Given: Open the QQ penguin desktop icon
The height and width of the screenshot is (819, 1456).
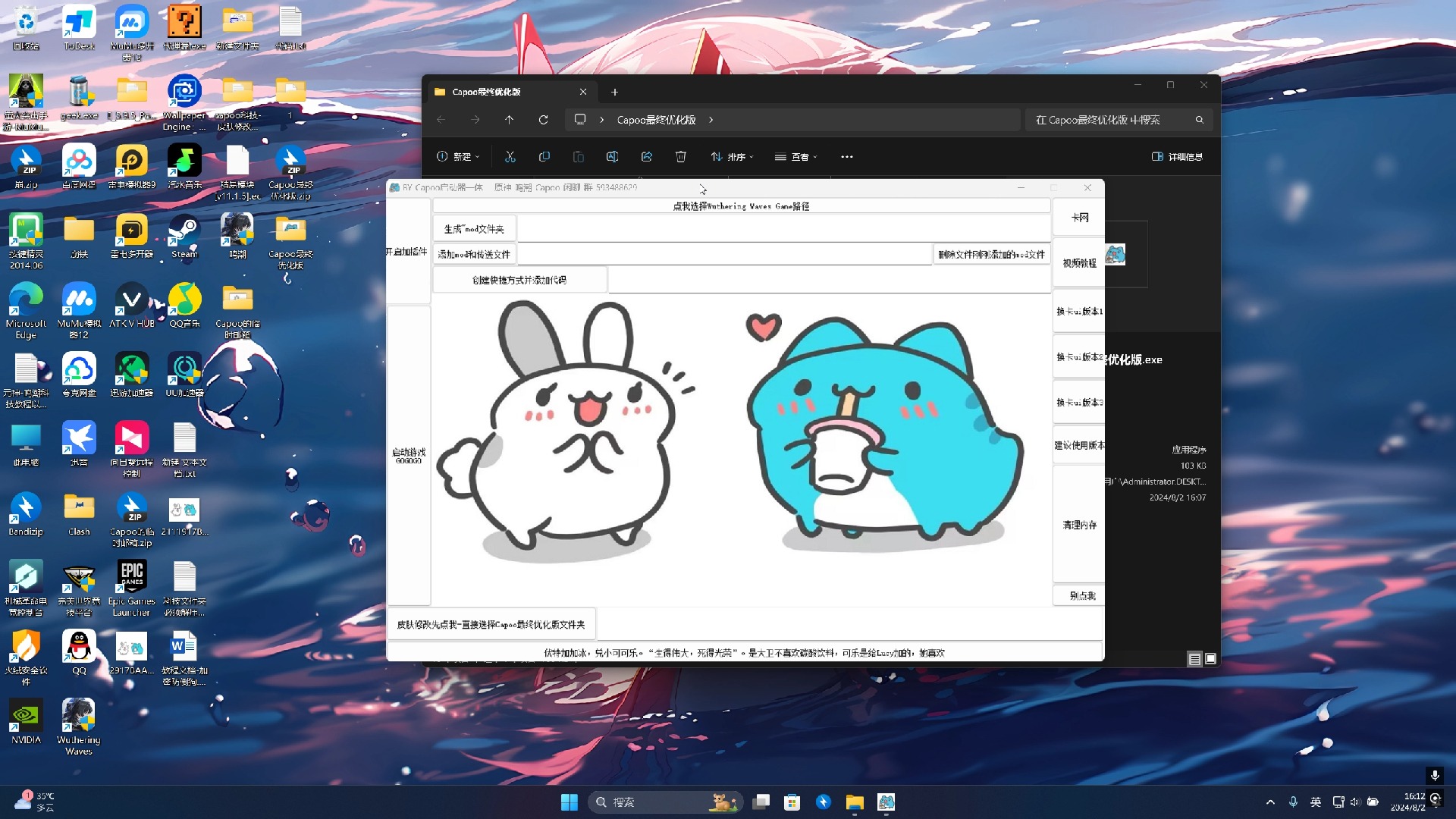Looking at the screenshot, I should click(79, 653).
